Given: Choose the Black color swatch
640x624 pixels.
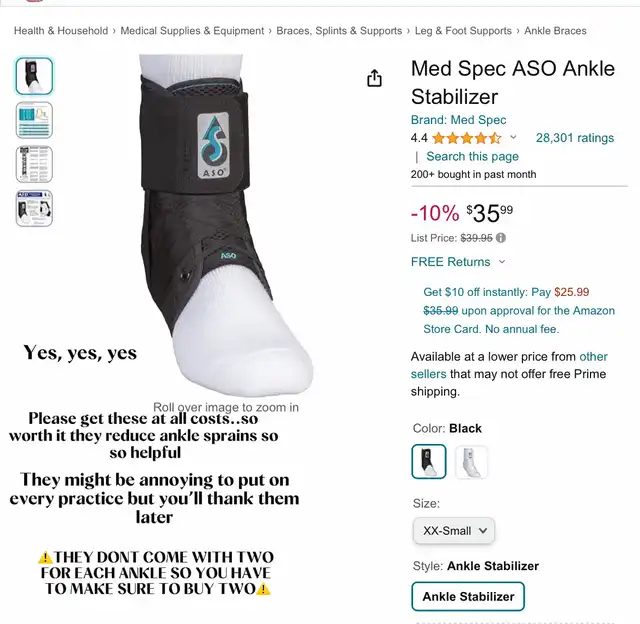Looking at the screenshot, I should [429, 462].
